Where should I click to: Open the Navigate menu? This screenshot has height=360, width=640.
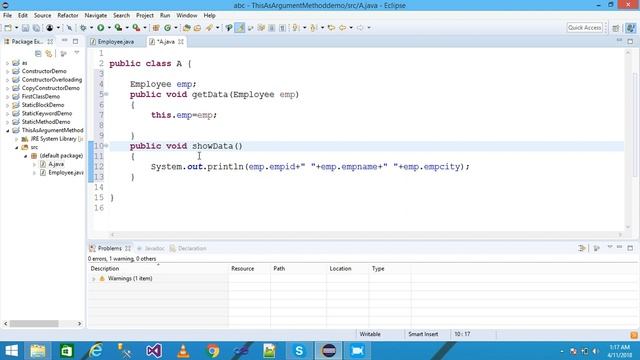click(96, 16)
